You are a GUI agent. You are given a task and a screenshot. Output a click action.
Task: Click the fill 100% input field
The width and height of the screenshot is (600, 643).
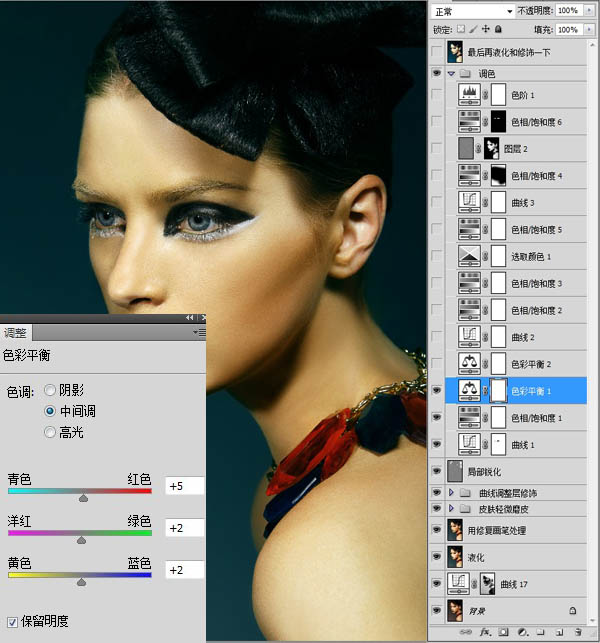[x=569, y=30]
